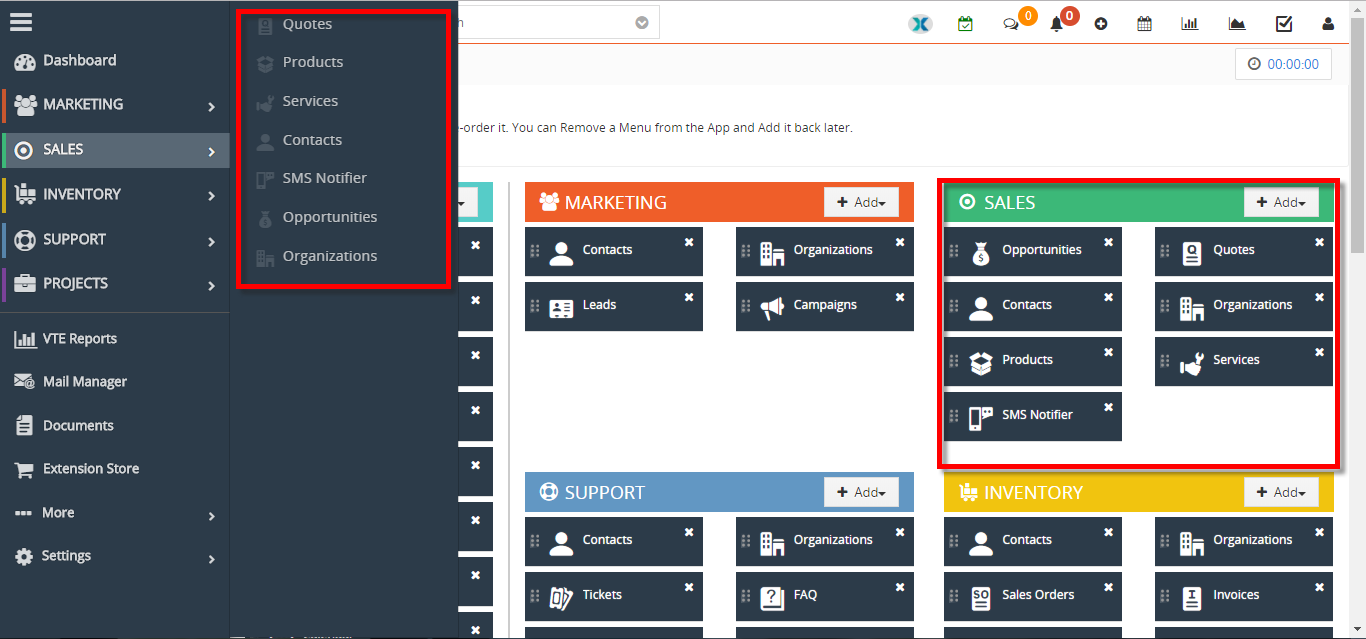
Task: Open the Add dropdown in INVENTORY
Action: tap(1281, 492)
